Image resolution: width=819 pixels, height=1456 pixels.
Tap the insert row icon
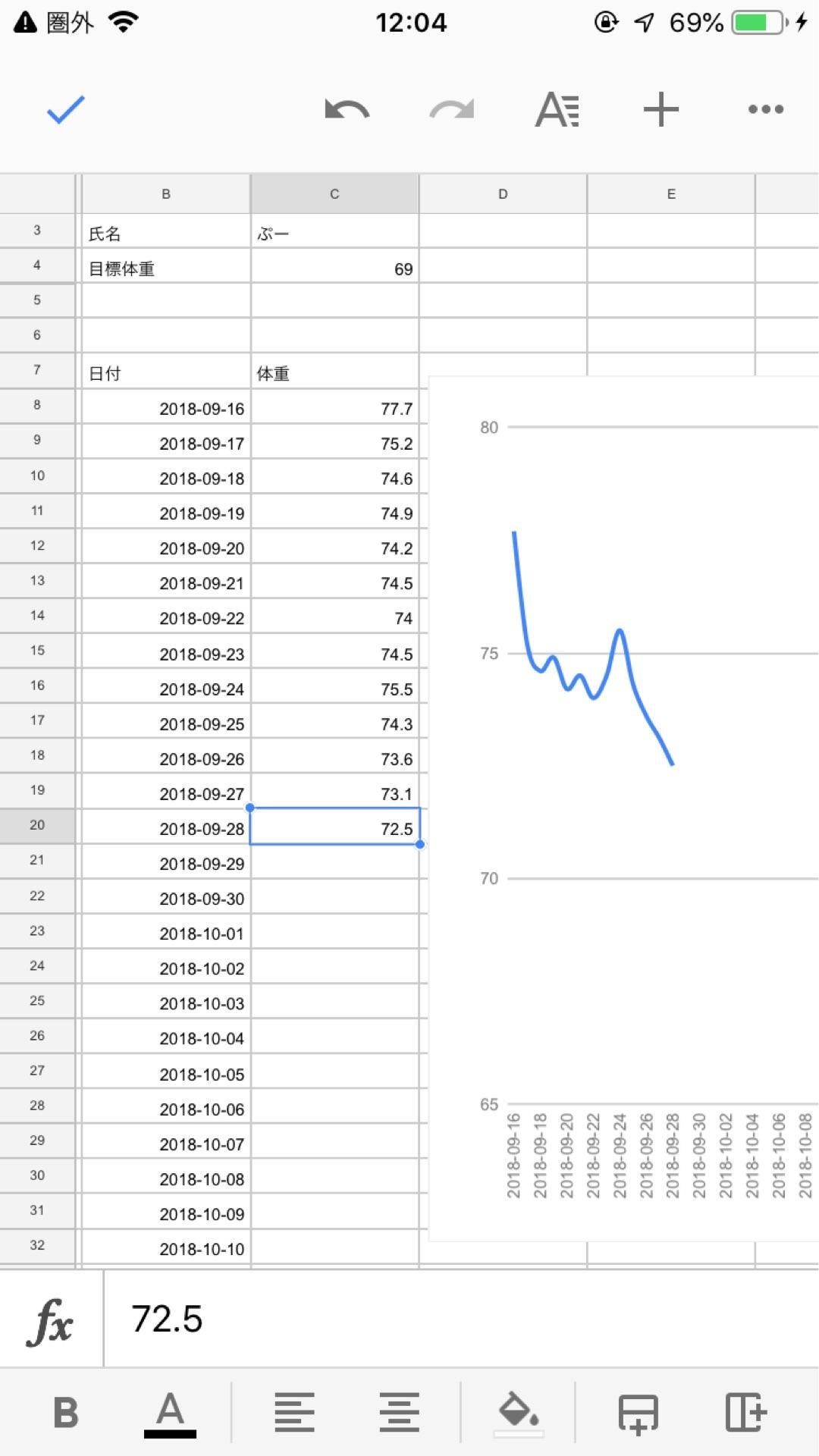639,1413
